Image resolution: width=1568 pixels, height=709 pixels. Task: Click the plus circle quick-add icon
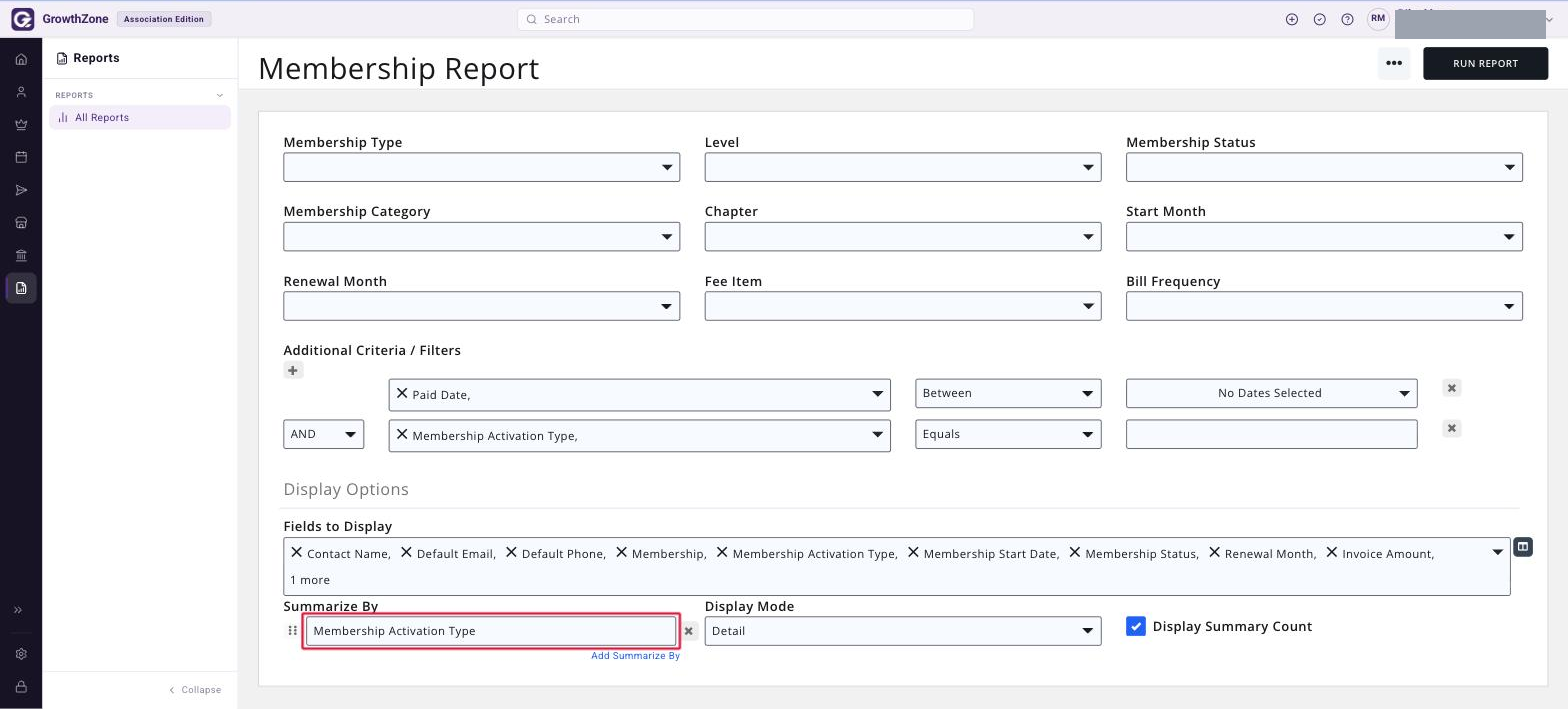tap(1292, 19)
